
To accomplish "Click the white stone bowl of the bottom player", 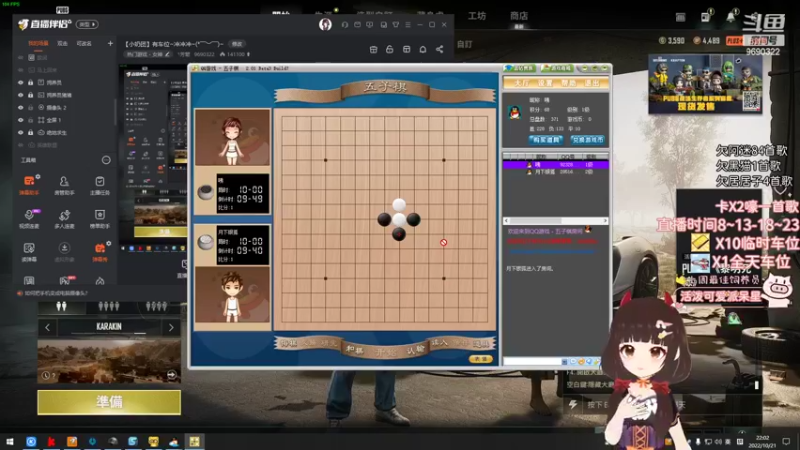I will 206,242.
